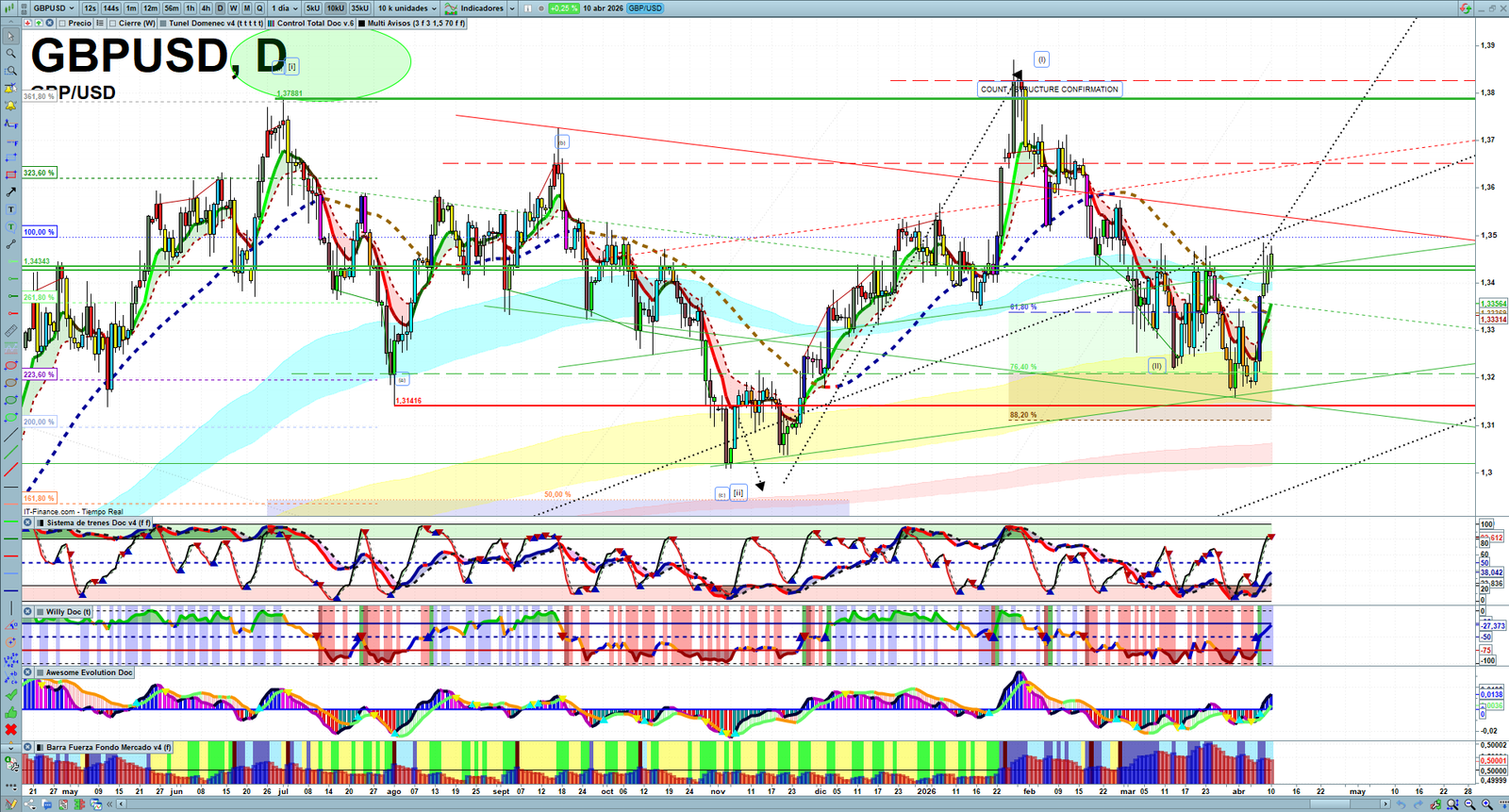Open the 1 día timeframe dropdown
Screen dimensions: 1509x812
(284, 8)
